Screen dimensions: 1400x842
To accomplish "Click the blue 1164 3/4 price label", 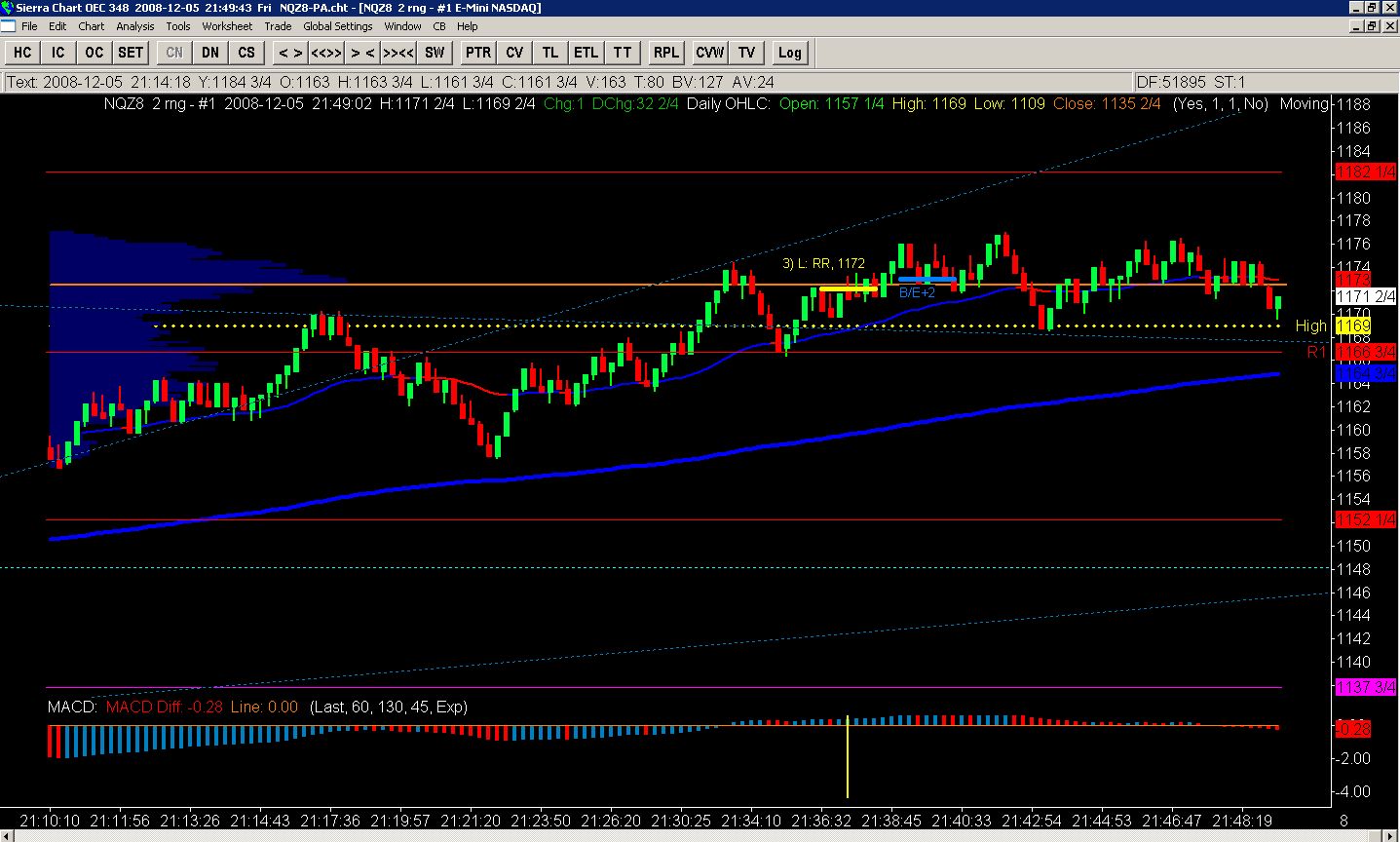I will point(1366,373).
